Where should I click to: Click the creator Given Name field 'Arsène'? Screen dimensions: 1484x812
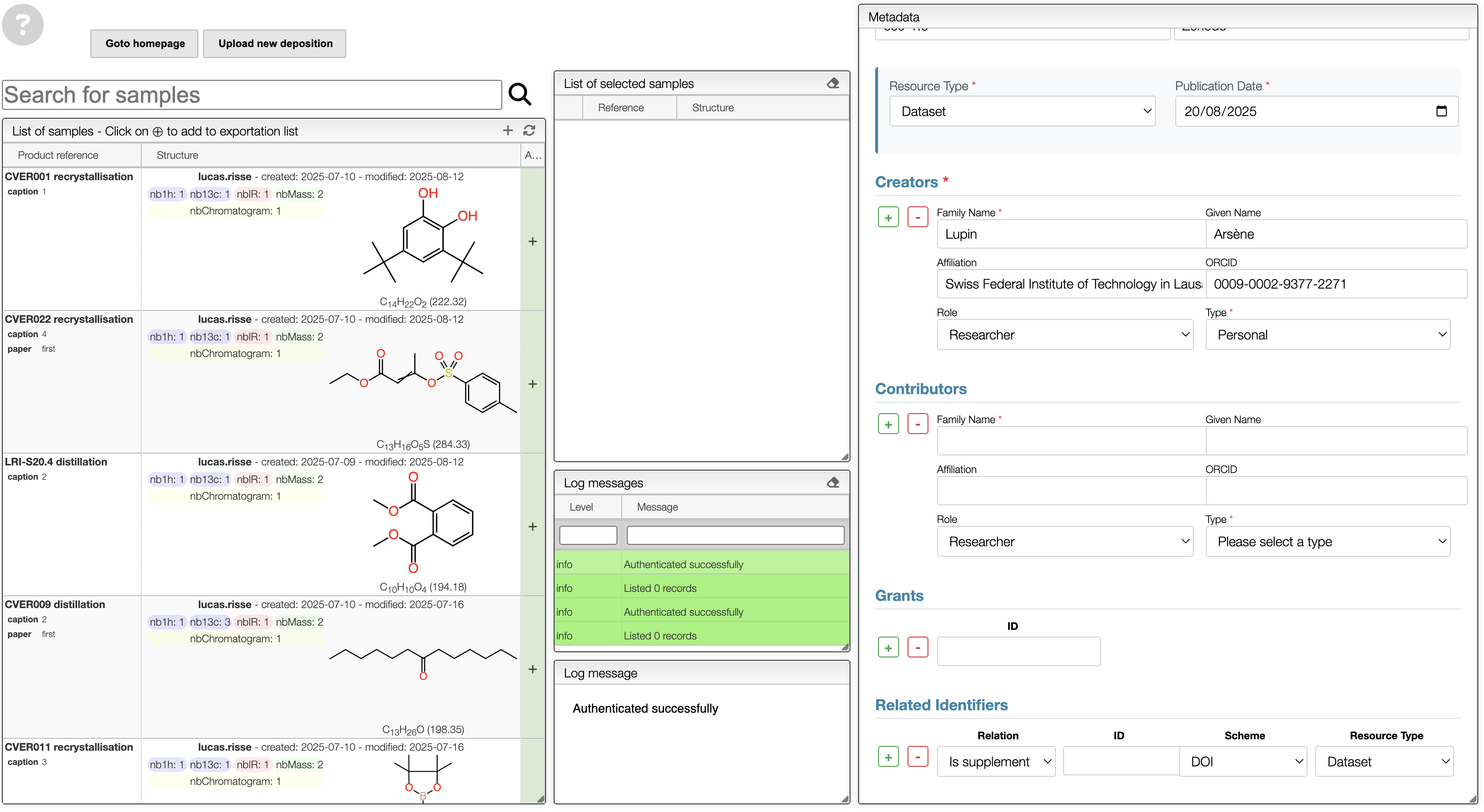tap(1336, 234)
